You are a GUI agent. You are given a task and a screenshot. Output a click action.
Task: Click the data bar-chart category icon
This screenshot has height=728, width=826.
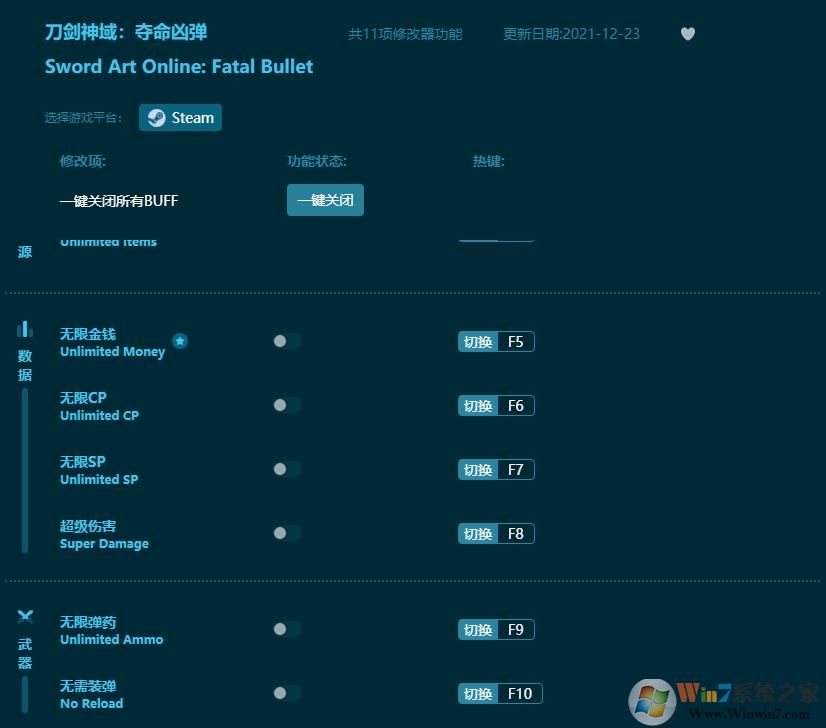pyautogui.click(x=25, y=329)
